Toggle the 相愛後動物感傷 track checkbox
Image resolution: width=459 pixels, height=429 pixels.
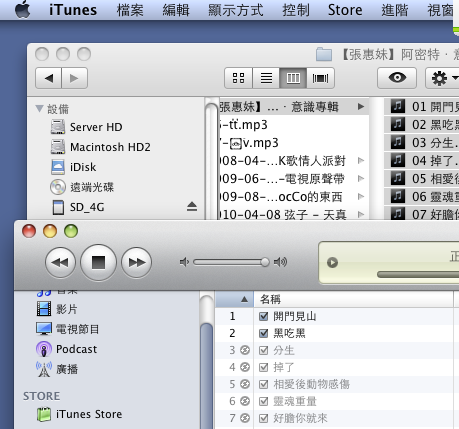[264, 384]
